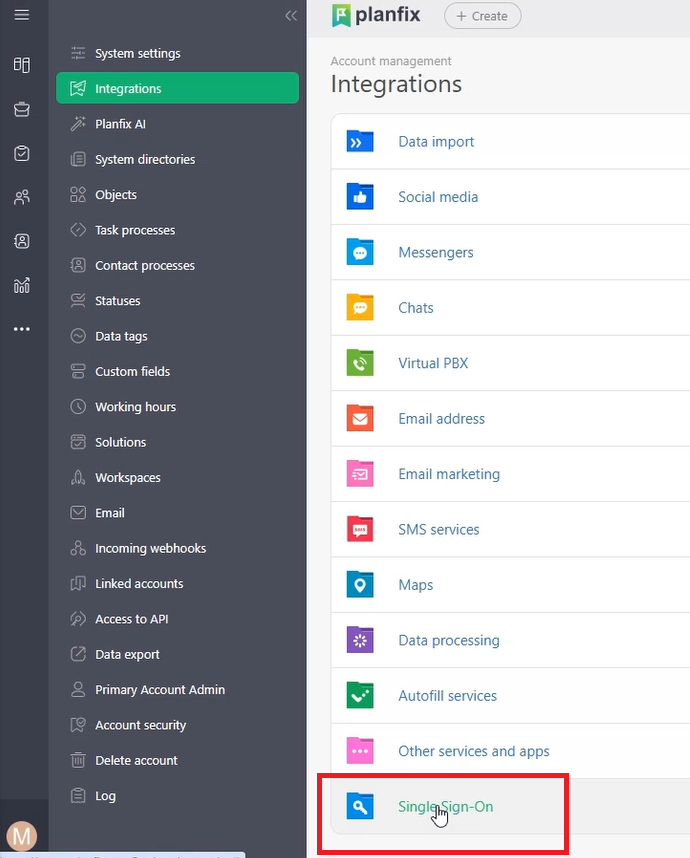The height and width of the screenshot is (858, 690).
Task: Collapse the sidebar with double chevron
Action: pos(291,16)
